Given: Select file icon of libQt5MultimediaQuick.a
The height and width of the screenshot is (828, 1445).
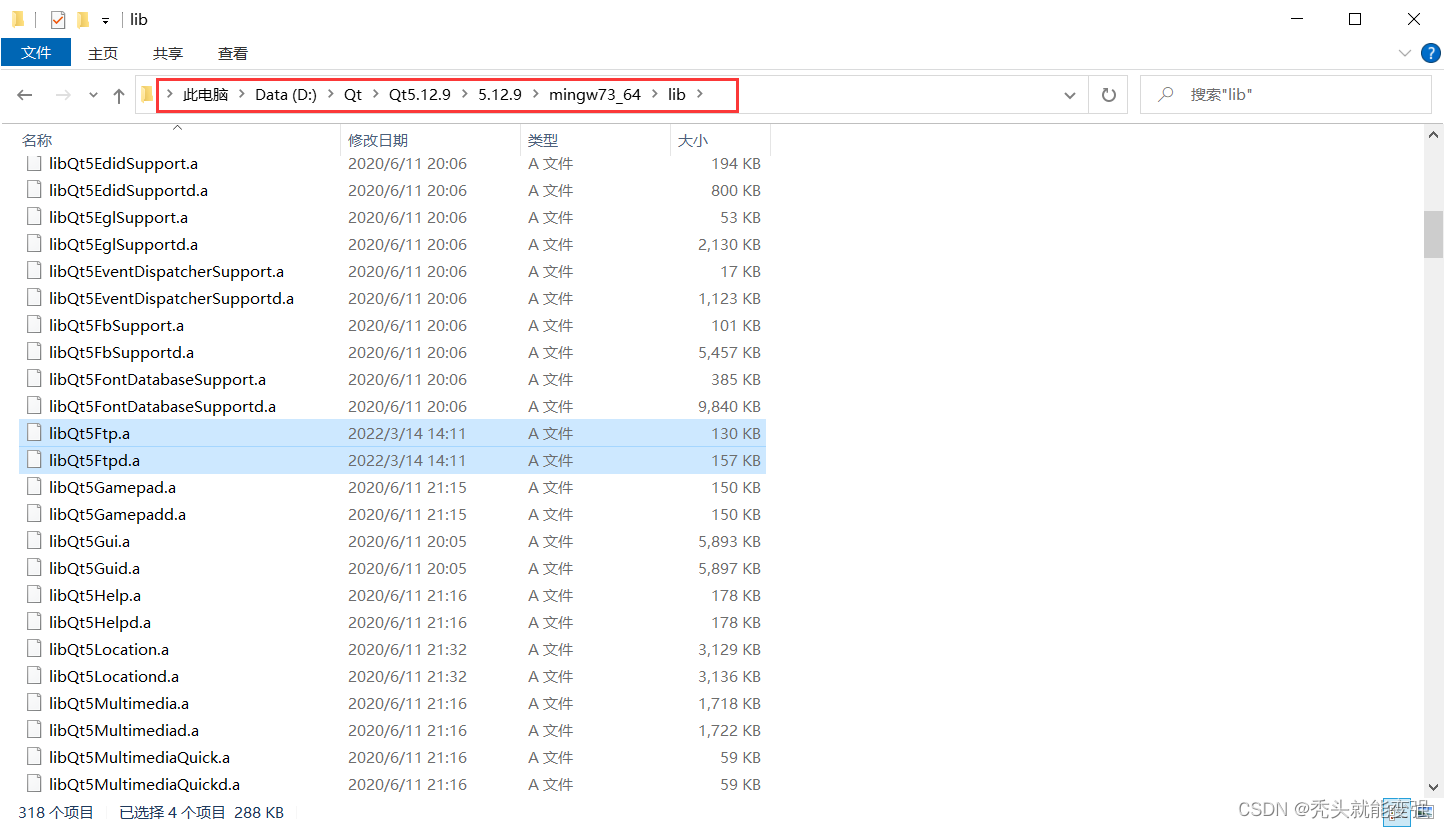Looking at the screenshot, I should click(35, 757).
